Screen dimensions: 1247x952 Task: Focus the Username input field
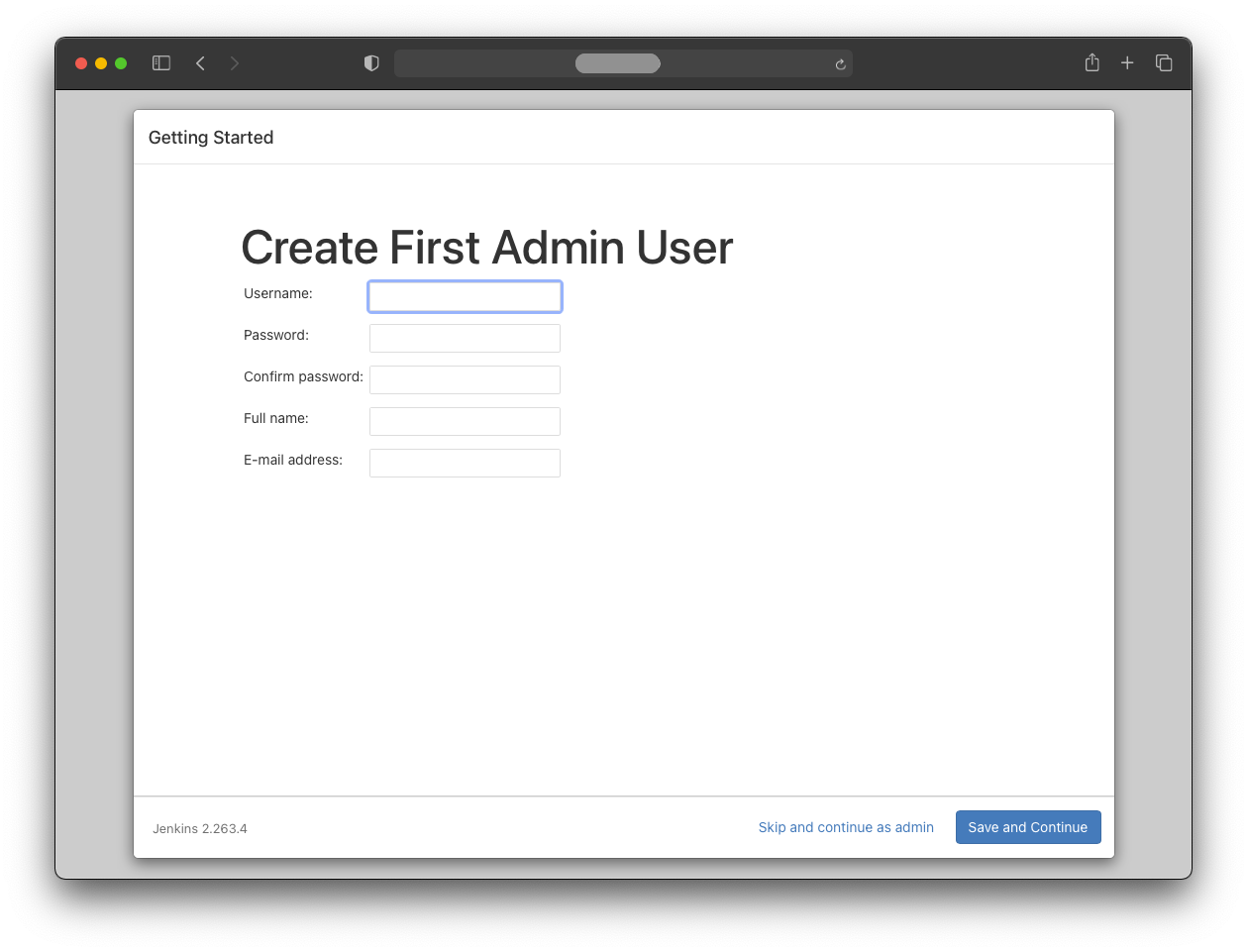pos(465,297)
